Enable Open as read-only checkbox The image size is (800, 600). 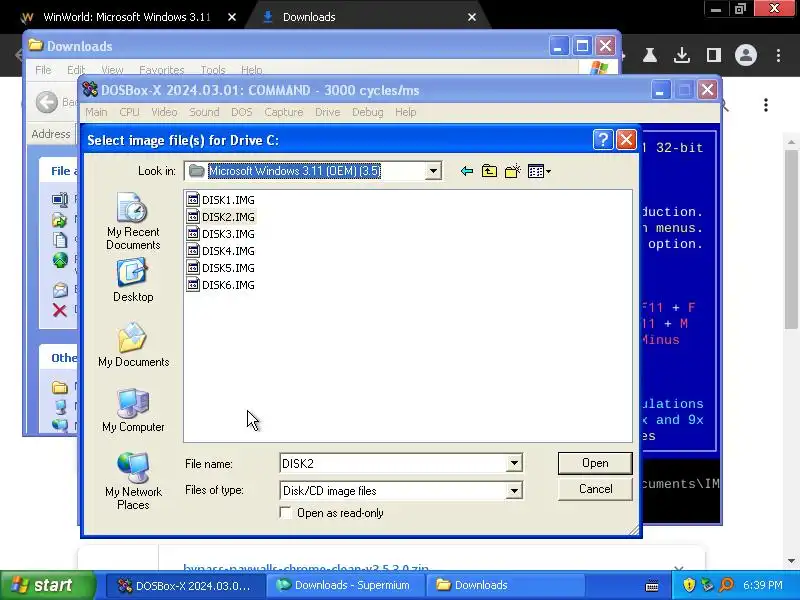click(286, 513)
